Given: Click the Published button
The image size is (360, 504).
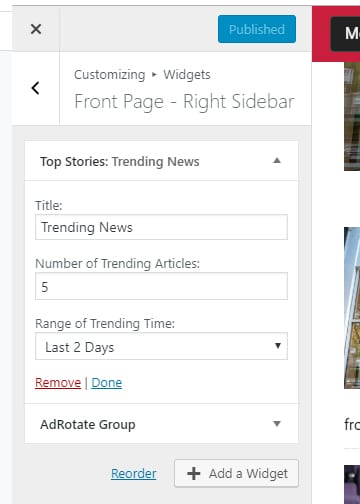Looking at the screenshot, I should click(257, 29).
